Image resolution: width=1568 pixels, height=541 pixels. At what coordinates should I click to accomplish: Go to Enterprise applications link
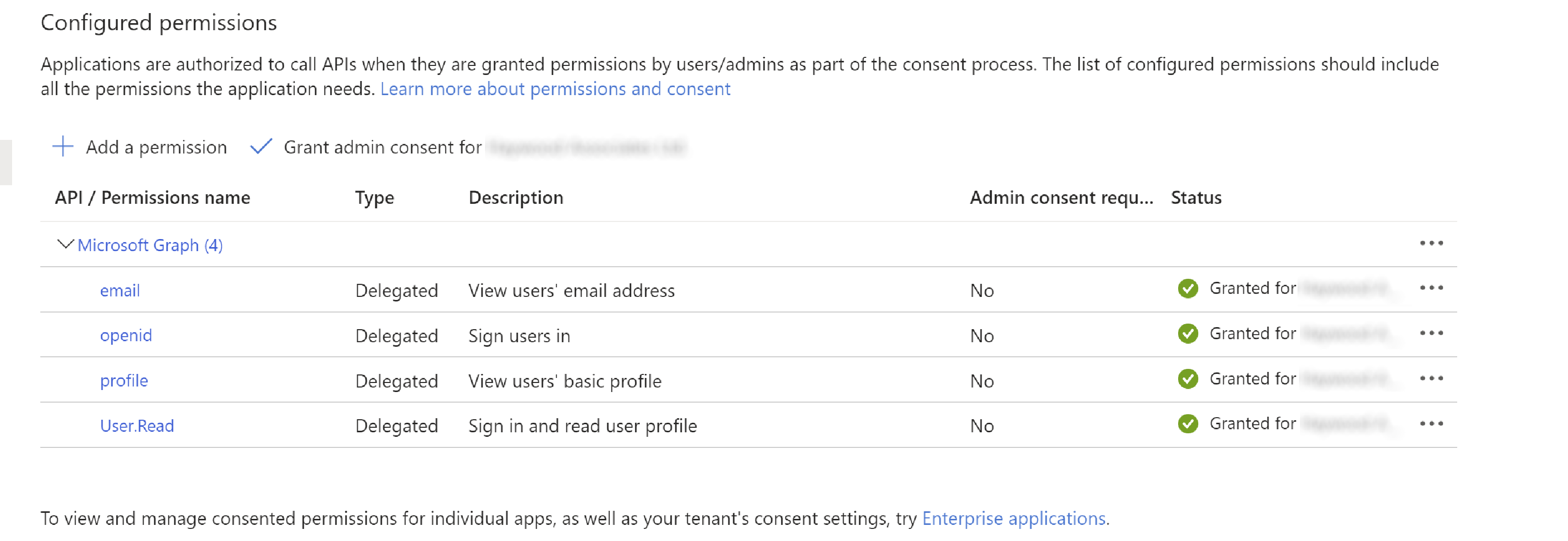[1013, 518]
